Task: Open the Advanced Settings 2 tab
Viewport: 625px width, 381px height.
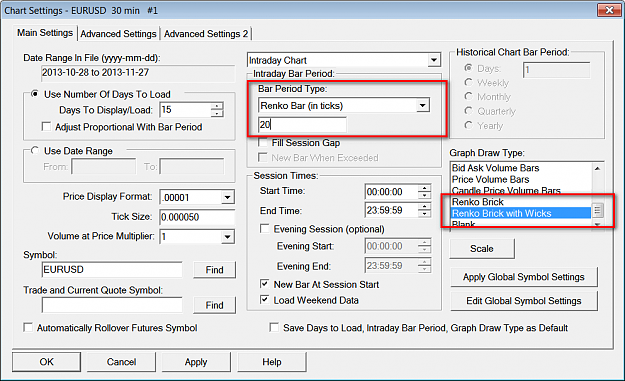Action: click(x=206, y=34)
